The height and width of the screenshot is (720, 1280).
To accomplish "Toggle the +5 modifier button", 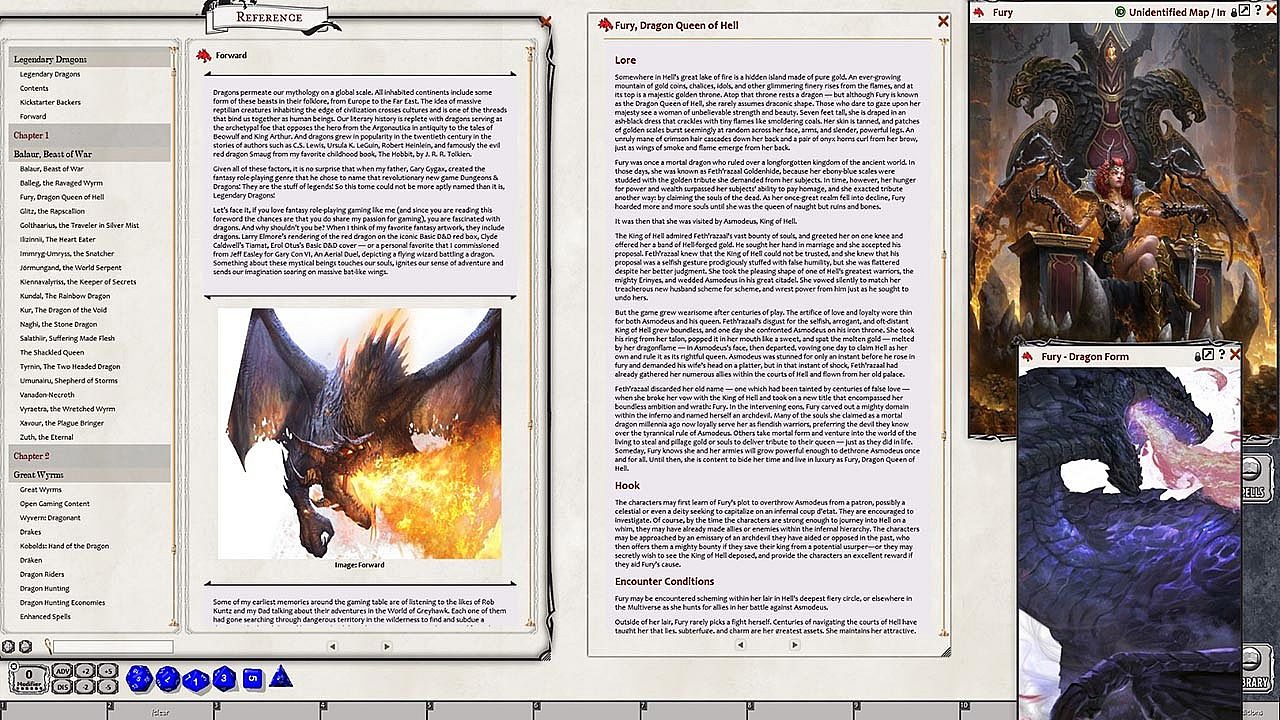I will click(x=108, y=671).
